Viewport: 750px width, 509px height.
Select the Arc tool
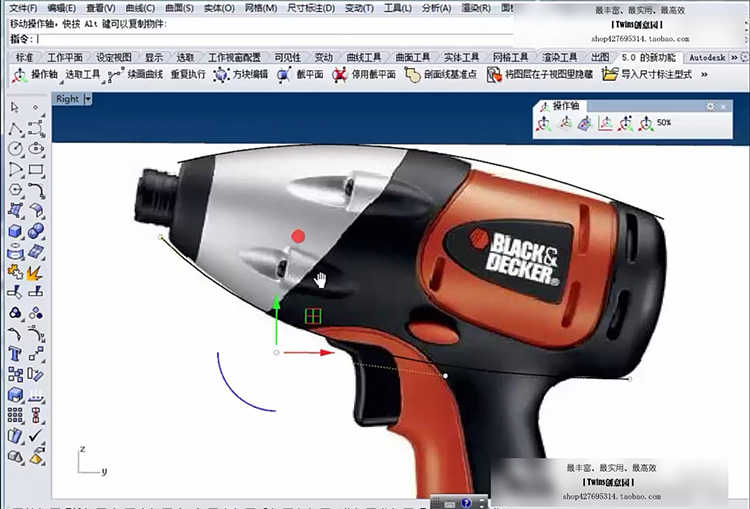(x=15, y=169)
